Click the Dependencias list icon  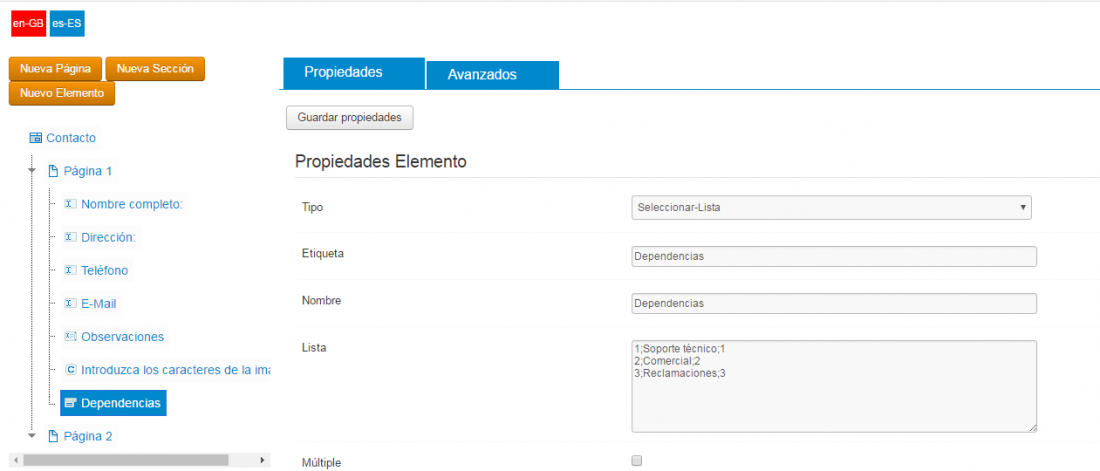[x=70, y=403]
